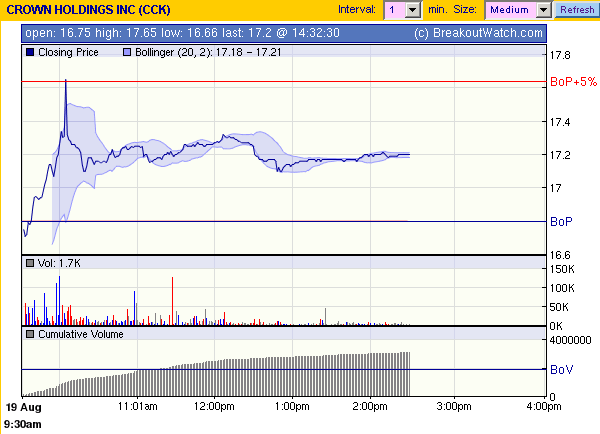This screenshot has width=600, height=434.
Task: Click the open/high/low/last quote text
Action: coord(182,33)
